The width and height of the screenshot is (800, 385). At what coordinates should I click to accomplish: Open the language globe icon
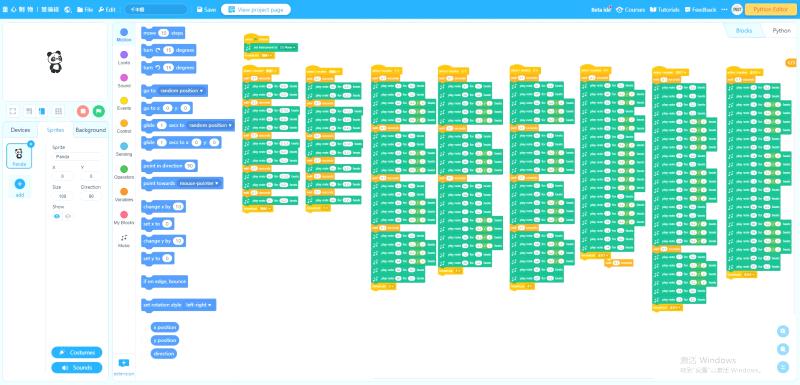[x=68, y=10]
